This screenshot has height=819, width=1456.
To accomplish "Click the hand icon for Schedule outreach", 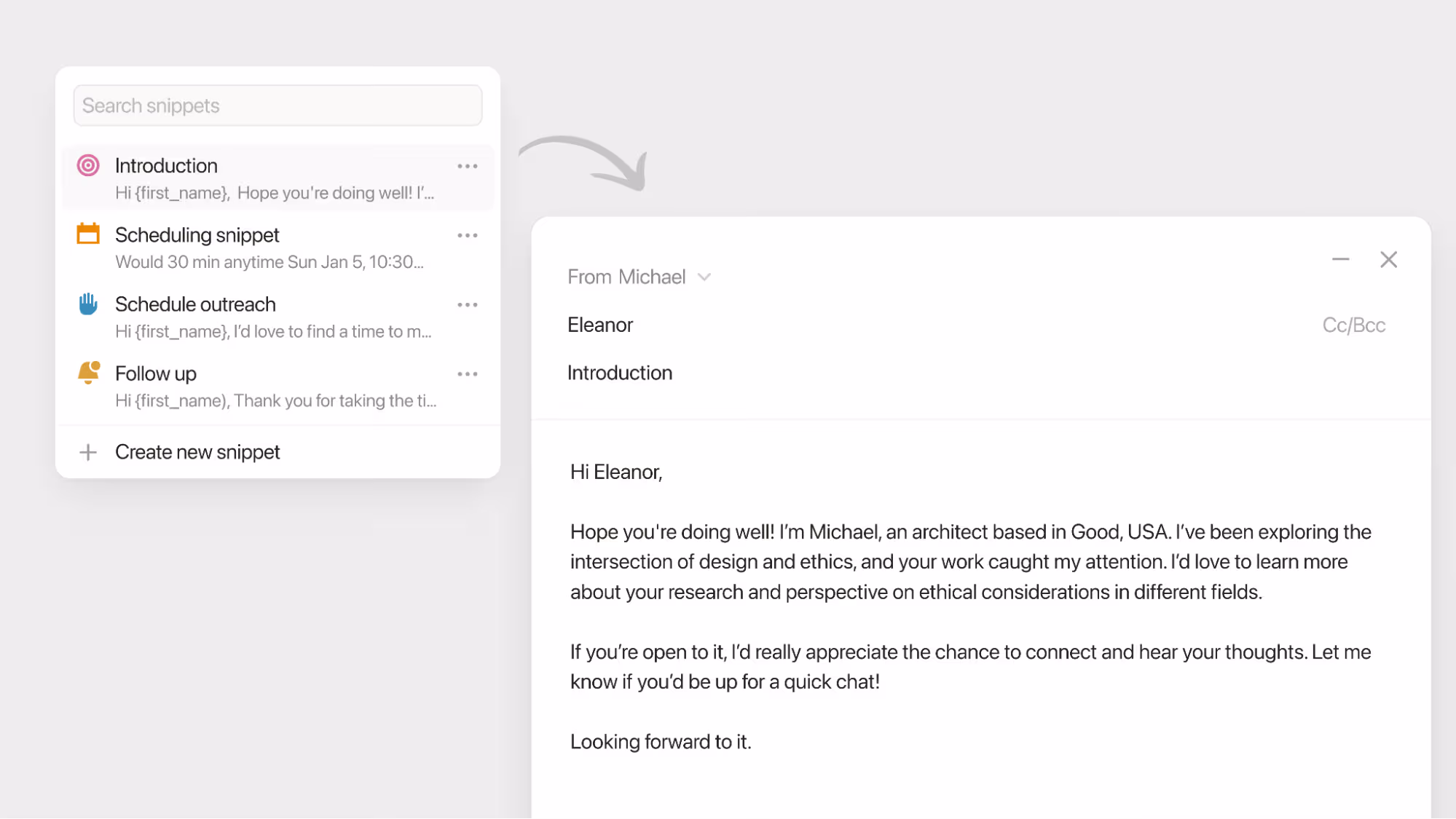I will tap(88, 304).
